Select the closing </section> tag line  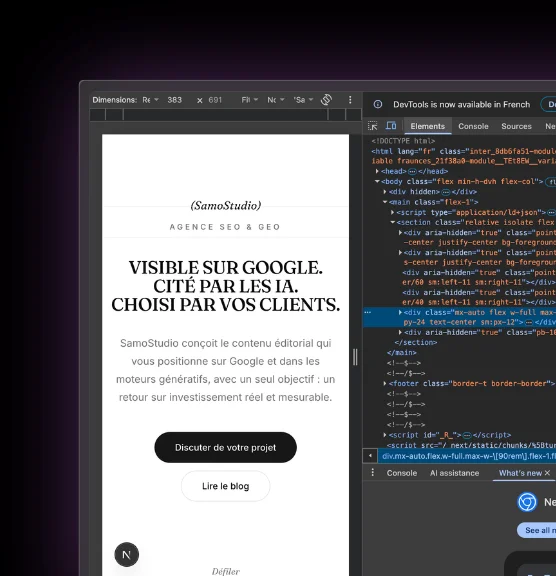click(416, 342)
